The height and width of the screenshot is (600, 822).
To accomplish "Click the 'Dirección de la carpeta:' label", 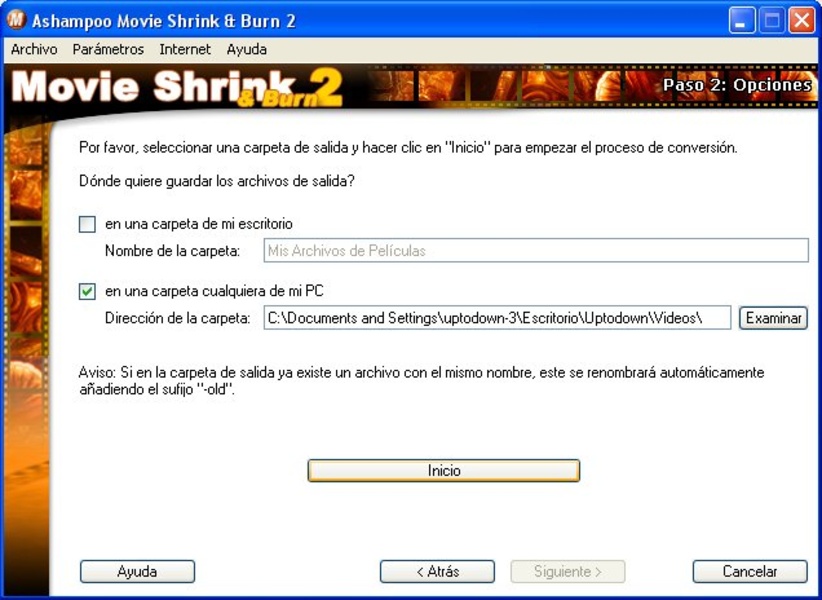I will tap(178, 318).
